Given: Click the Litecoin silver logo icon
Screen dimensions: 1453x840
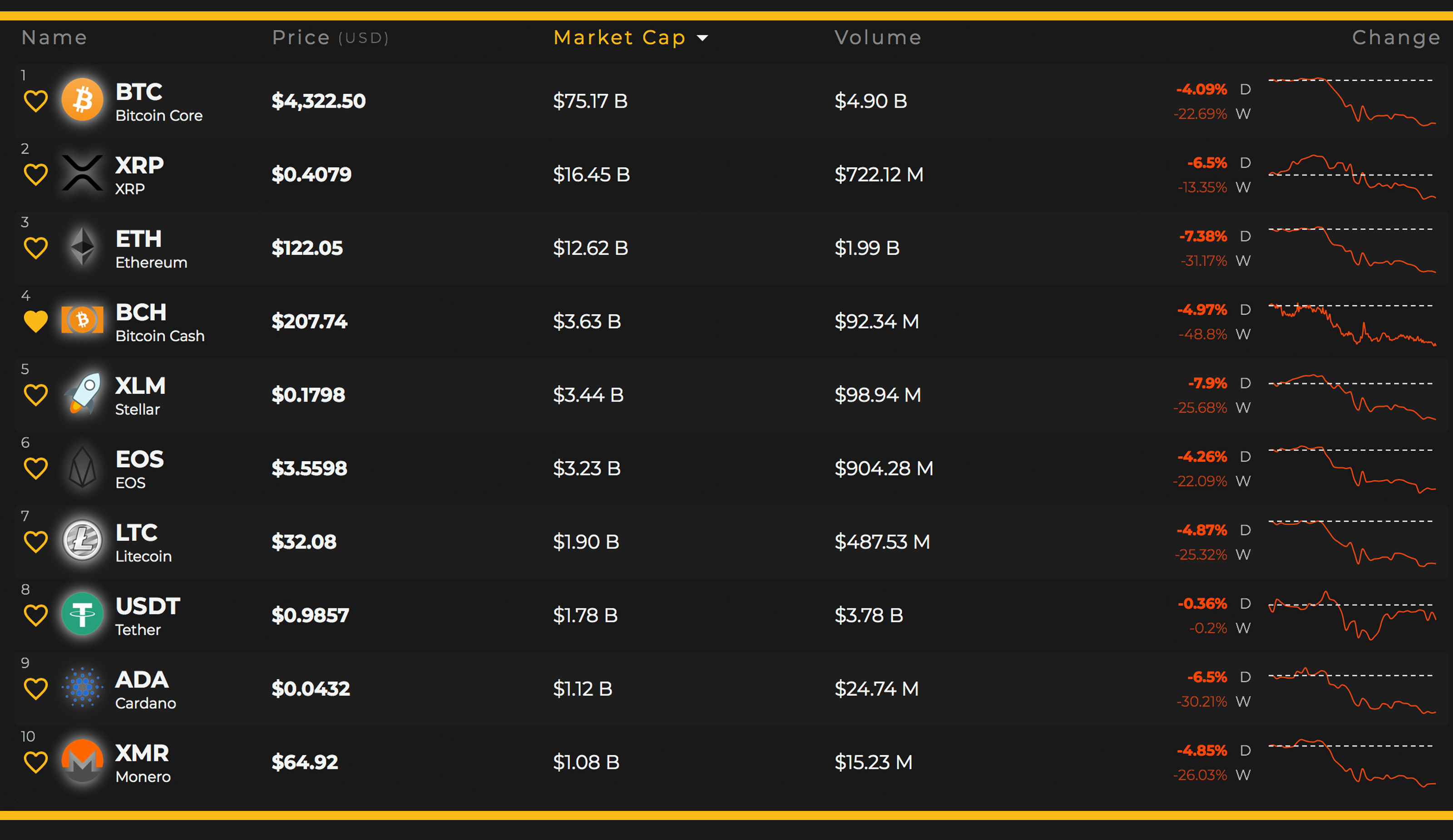Looking at the screenshot, I should pyautogui.click(x=83, y=540).
